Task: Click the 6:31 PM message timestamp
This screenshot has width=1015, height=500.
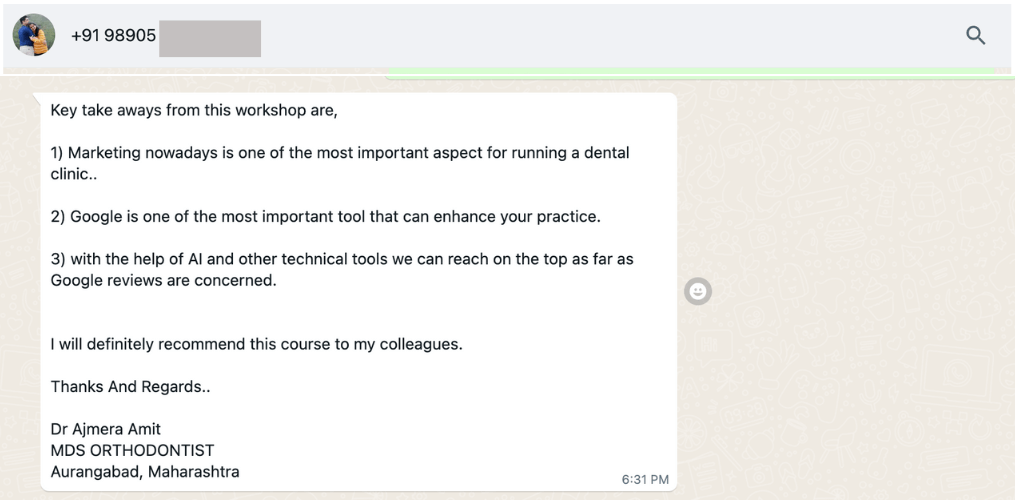Action: click(645, 479)
